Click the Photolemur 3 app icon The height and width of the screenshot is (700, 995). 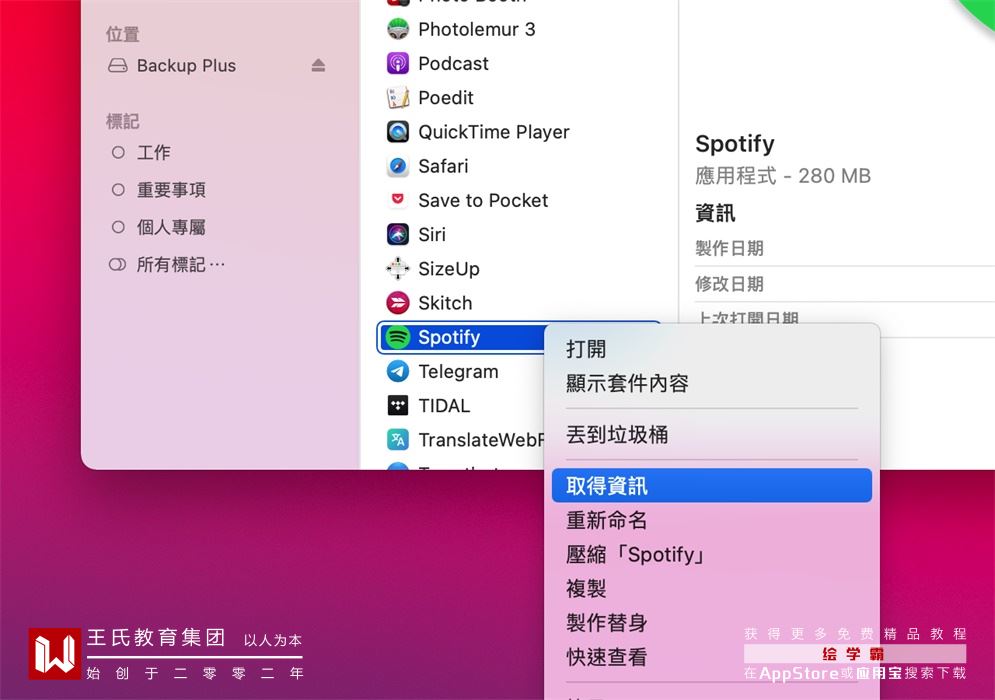tap(398, 29)
